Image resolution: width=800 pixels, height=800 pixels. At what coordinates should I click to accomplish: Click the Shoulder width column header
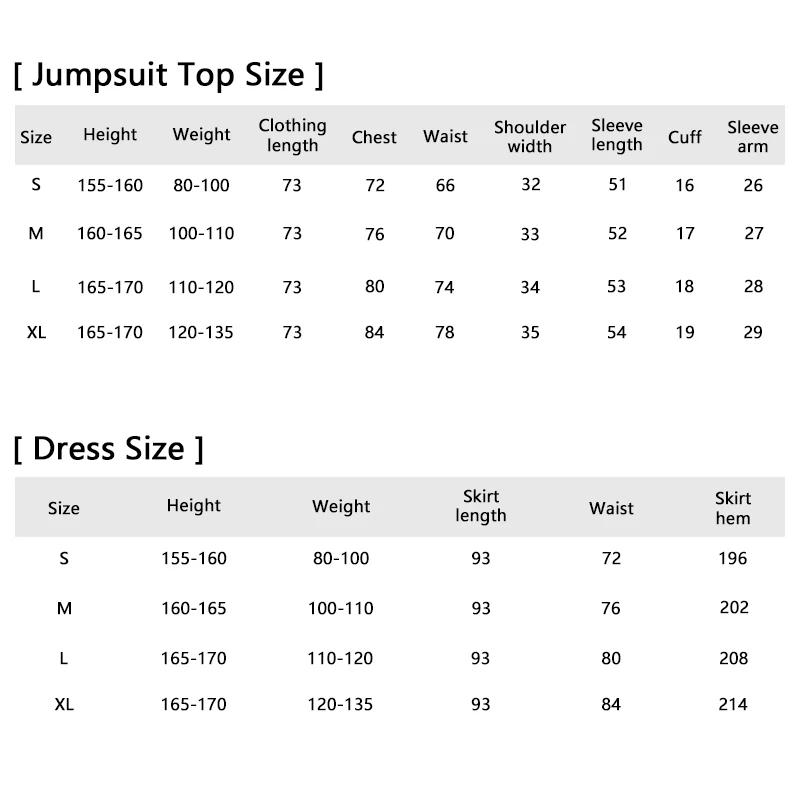530,137
